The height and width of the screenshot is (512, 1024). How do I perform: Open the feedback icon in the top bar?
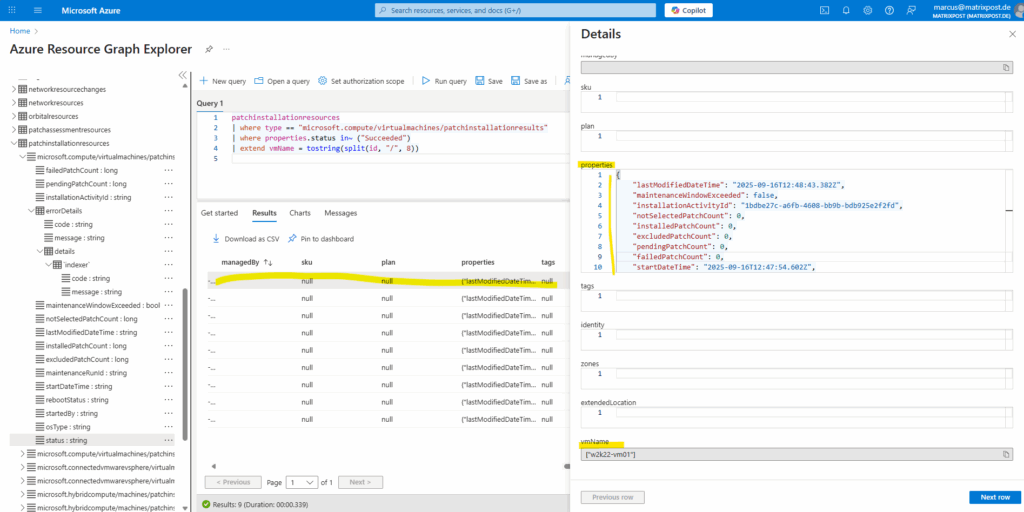[910, 10]
